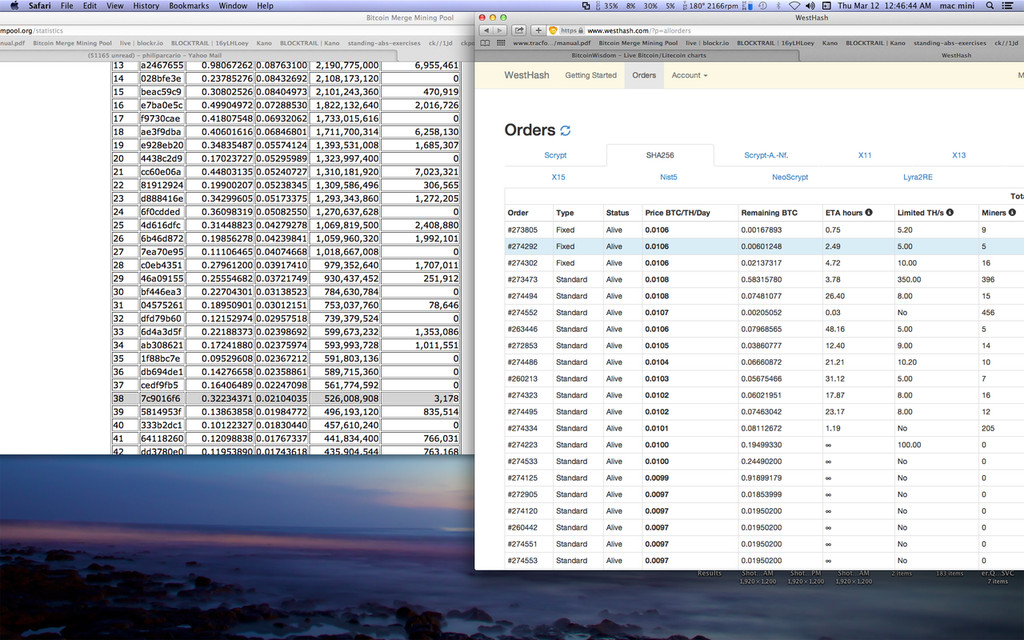
Task: Click the 5814953f cell in pool statistics
Action: tap(162, 411)
